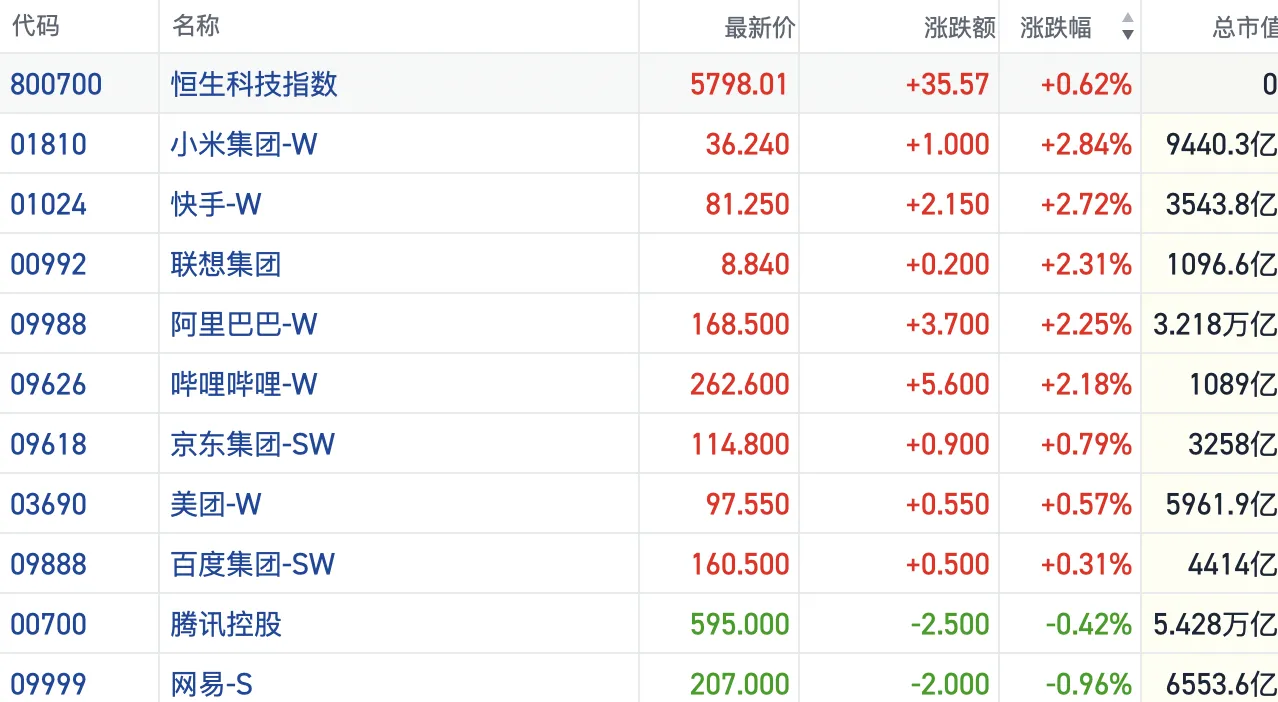Open the 美团-W stock page
This screenshot has height=702, width=1278.
point(215,504)
